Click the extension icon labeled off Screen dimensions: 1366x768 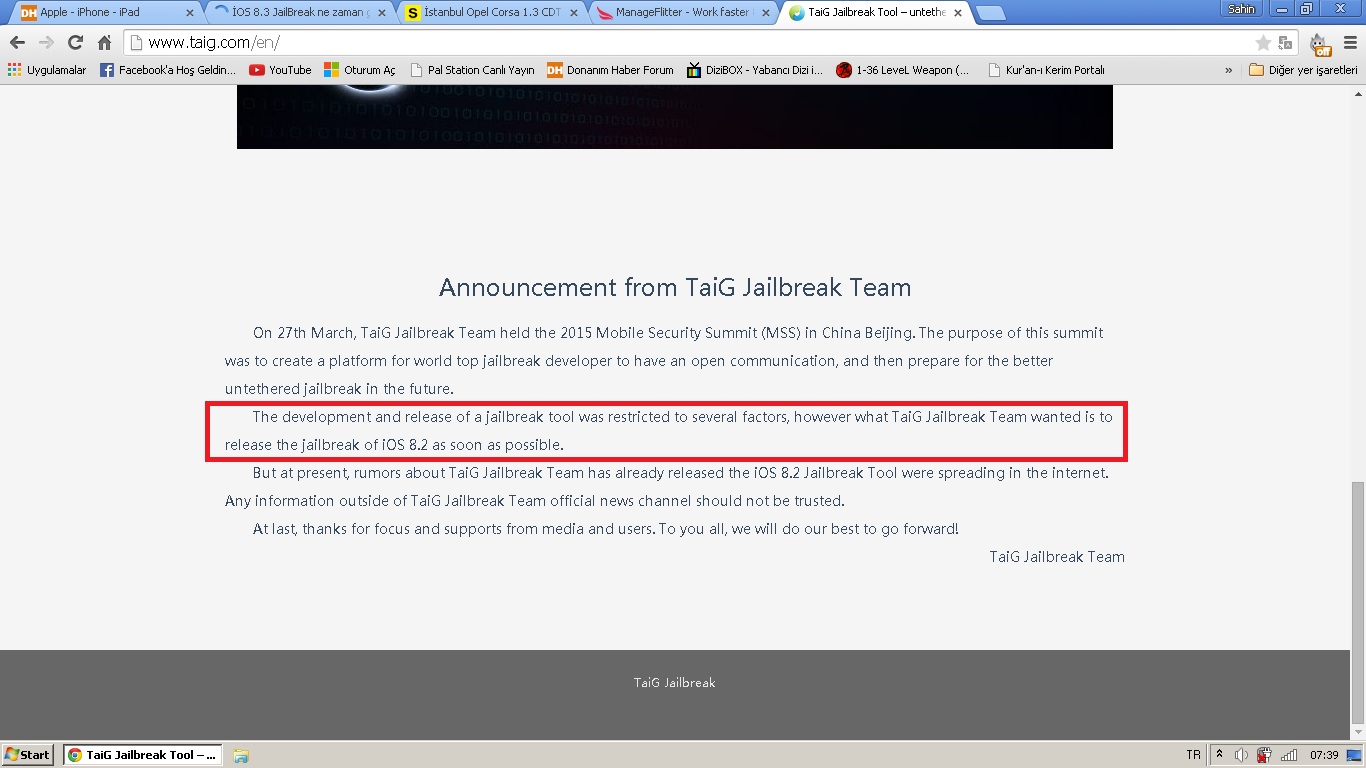coord(1320,44)
